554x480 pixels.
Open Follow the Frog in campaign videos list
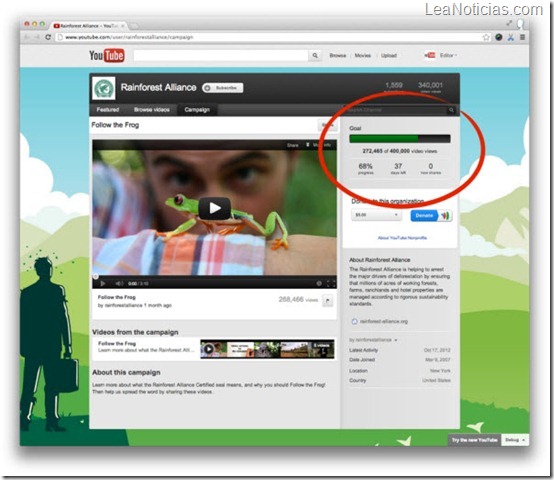tap(117, 343)
